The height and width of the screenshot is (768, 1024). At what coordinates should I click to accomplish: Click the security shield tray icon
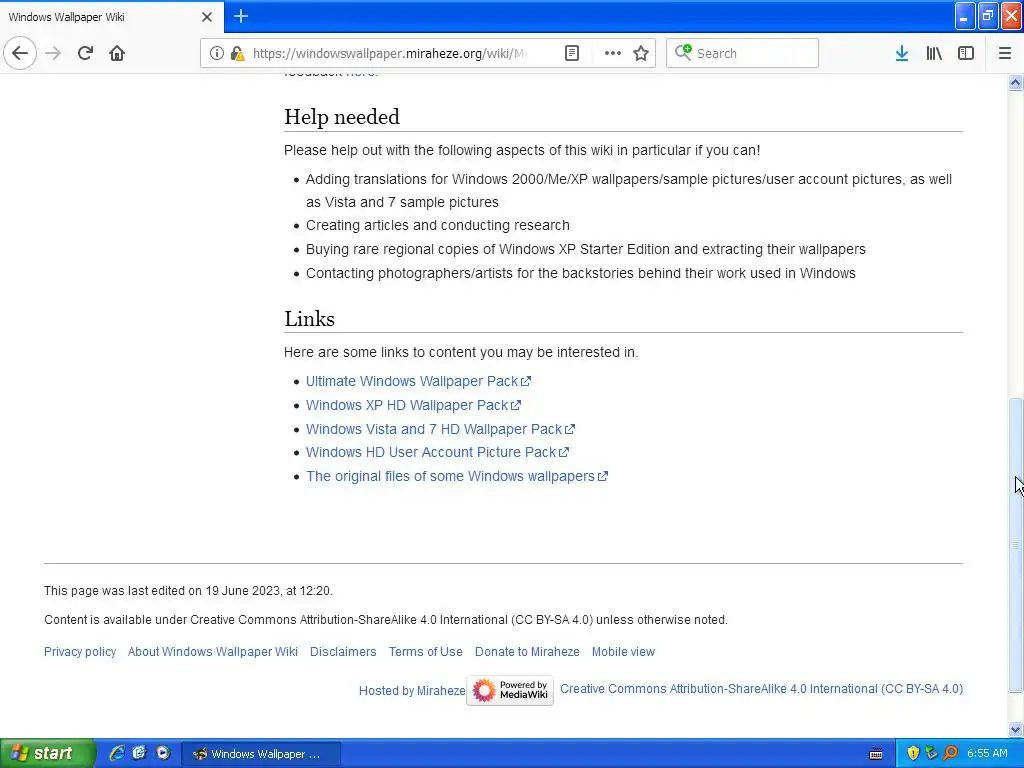(x=913, y=754)
